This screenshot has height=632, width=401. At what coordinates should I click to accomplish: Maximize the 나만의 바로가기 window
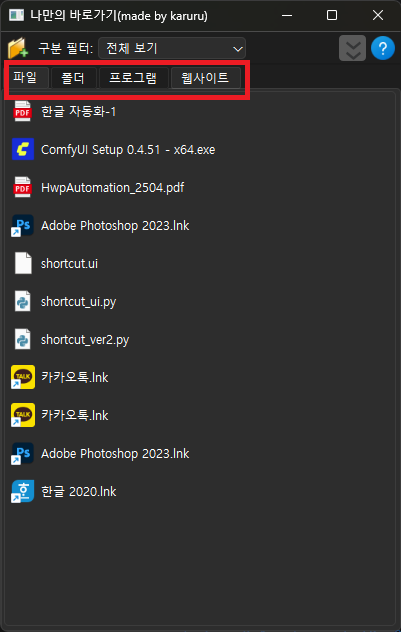332,15
